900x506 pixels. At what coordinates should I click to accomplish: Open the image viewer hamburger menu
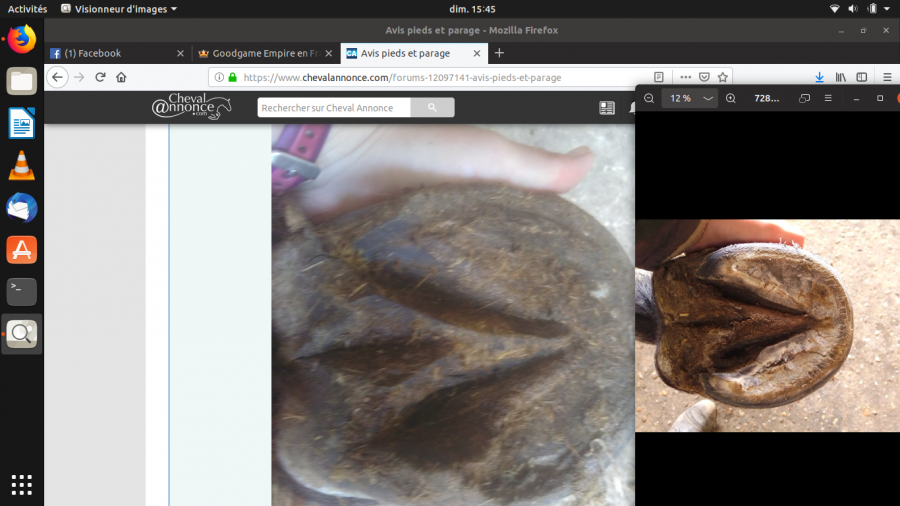pos(828,98)
